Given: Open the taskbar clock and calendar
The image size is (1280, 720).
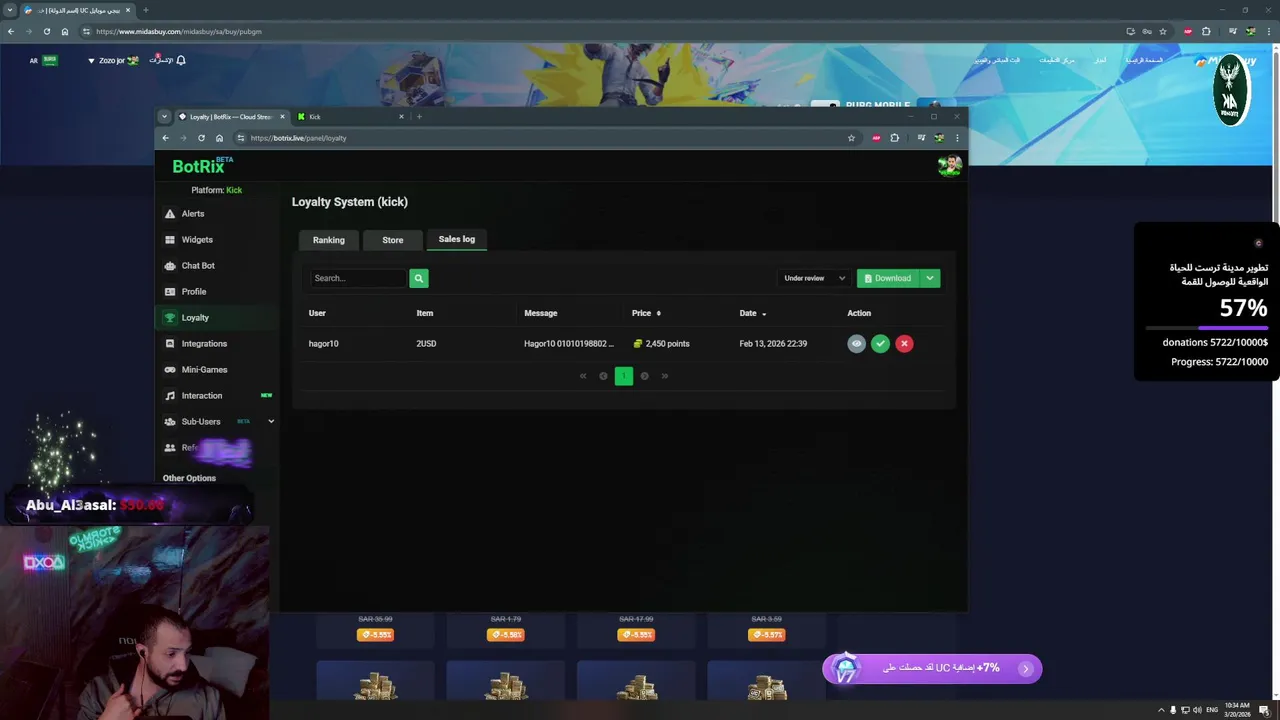Looking at the screenshot, I should [x=1237, y=709].
